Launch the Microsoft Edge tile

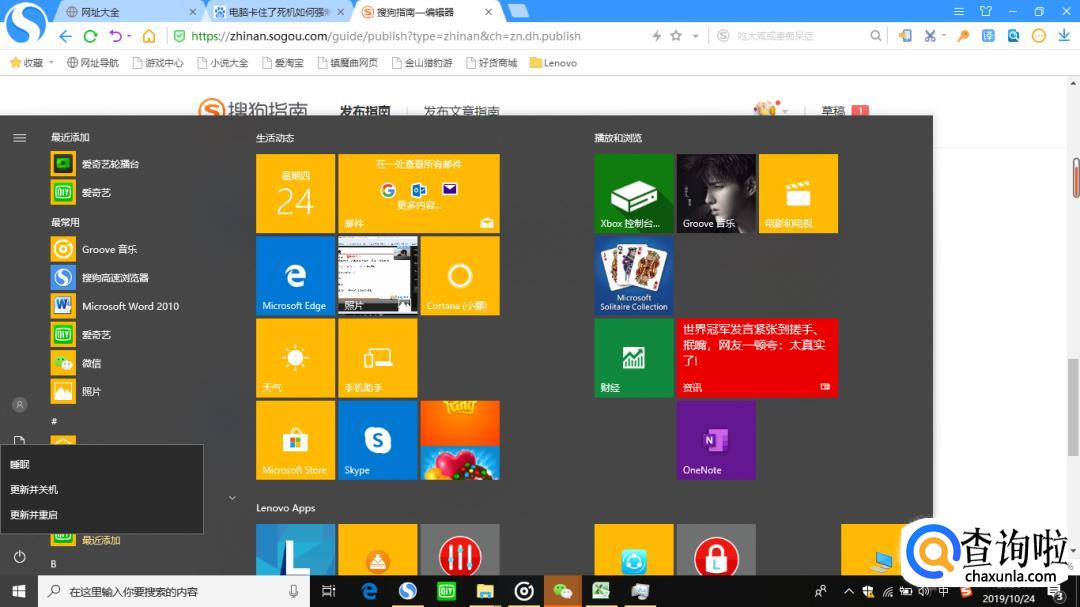(x=295, y=276)
